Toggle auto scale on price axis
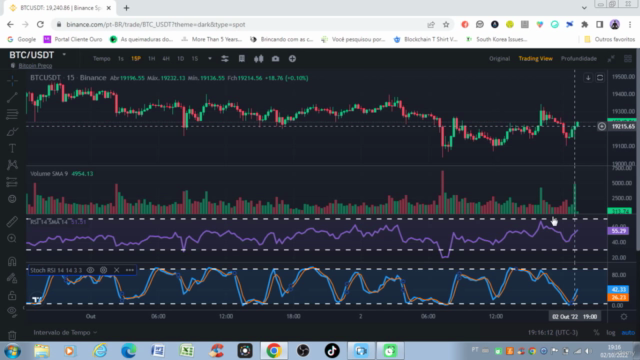Screen dimensions: 640x360 [x=628, y=333]
